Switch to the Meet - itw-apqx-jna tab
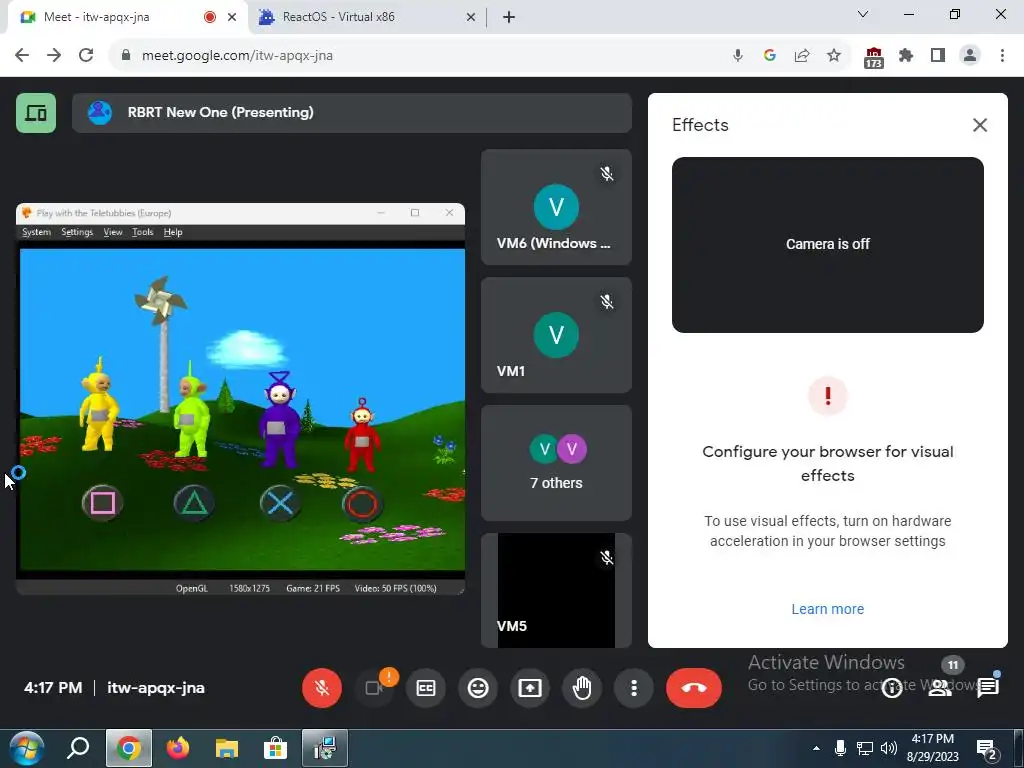Viewport: 1024px width, 768px height. point(124,17)
